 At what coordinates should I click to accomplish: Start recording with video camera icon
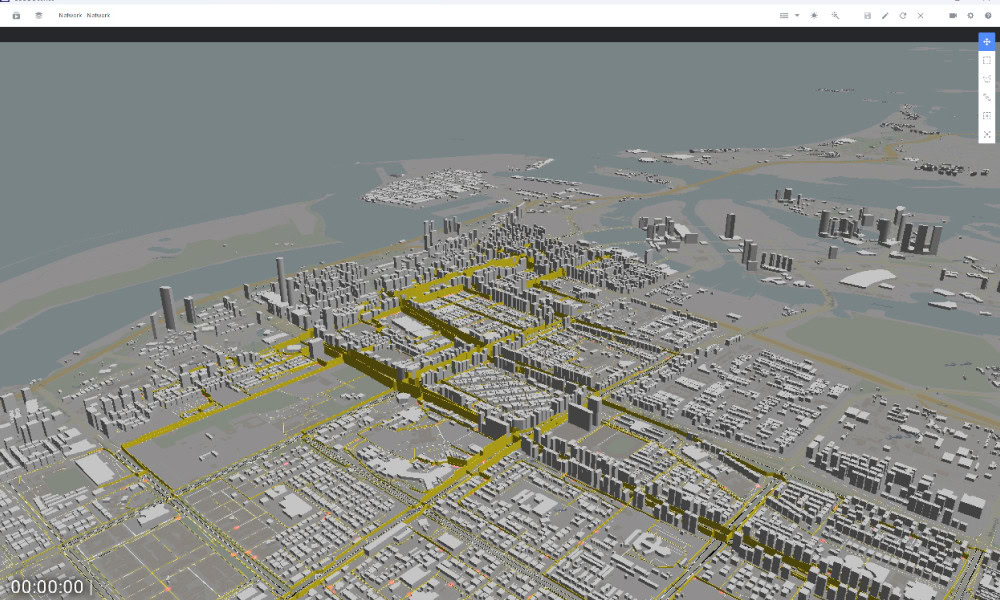click(x=953, y=16)
